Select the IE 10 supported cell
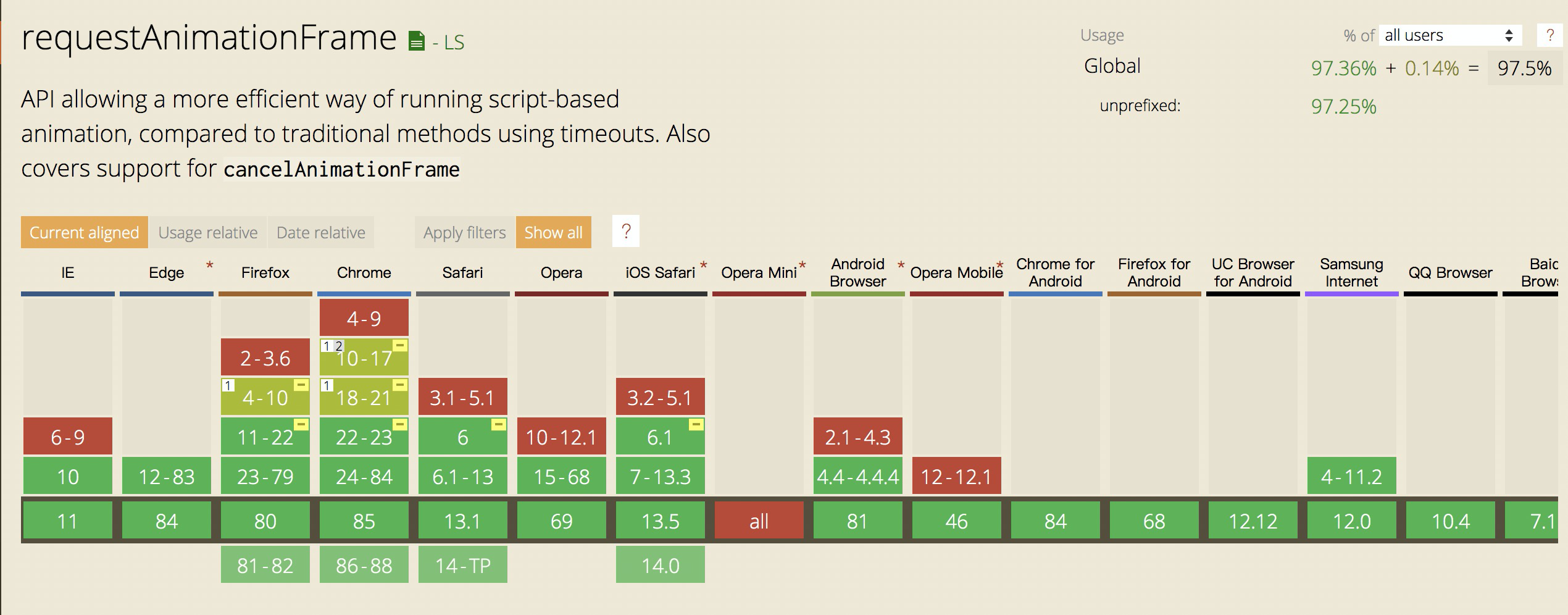This screenshot has width=1568, height=615. 68,476
